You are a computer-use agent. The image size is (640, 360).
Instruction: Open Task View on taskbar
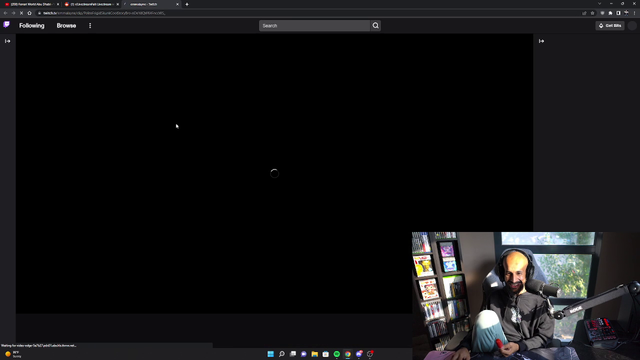coord(293,354)
